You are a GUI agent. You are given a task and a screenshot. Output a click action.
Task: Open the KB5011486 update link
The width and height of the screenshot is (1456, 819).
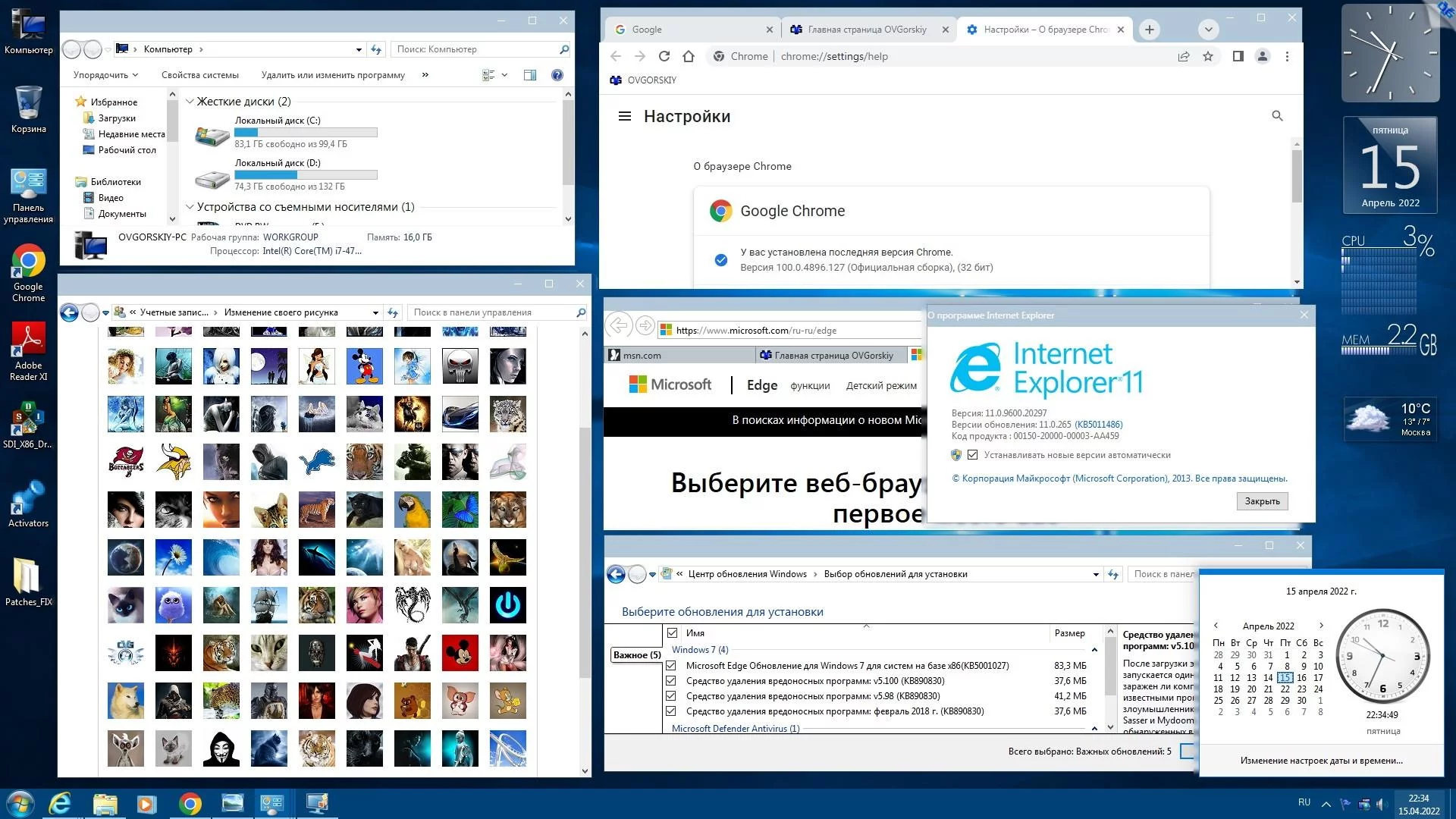tap(1098, 425)
